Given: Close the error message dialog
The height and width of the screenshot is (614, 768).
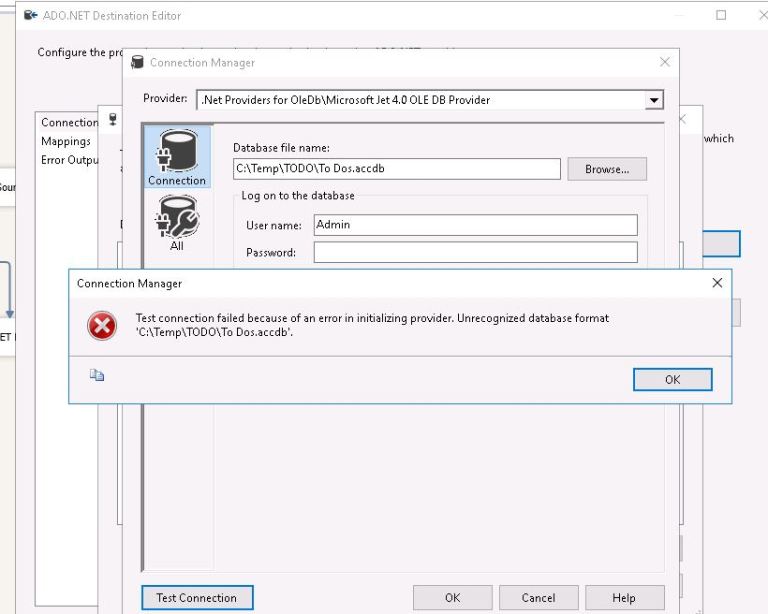Looking at the screenshot, I should (x=717, y=283).
